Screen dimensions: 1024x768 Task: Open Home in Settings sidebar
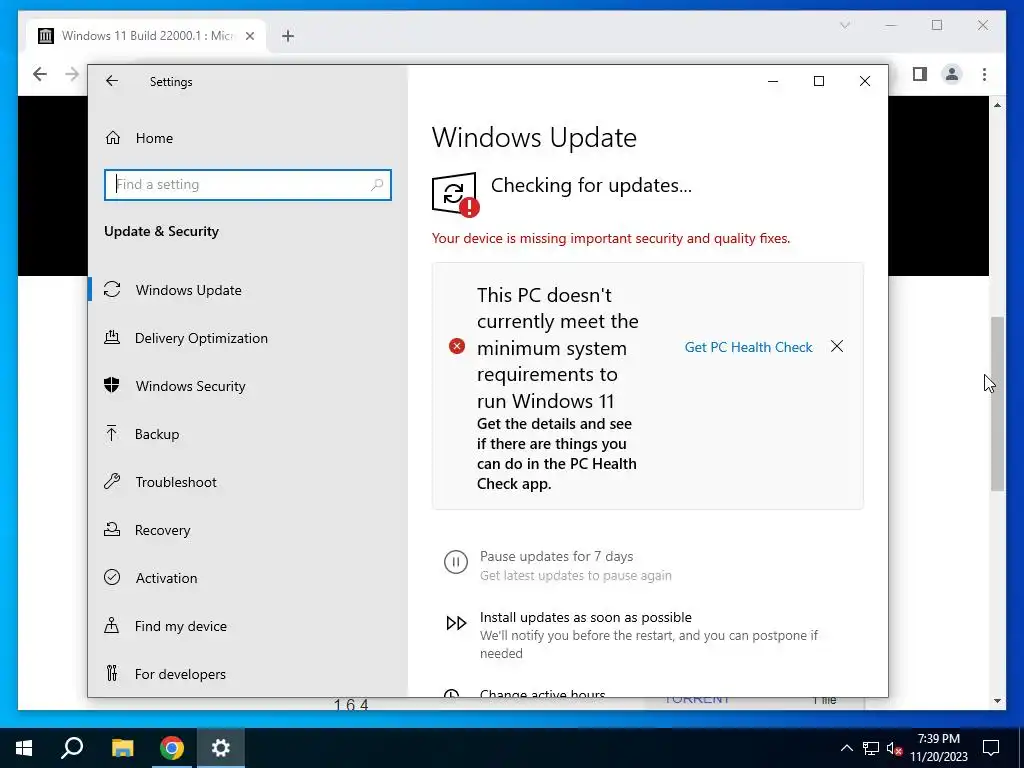click(154, 138)
